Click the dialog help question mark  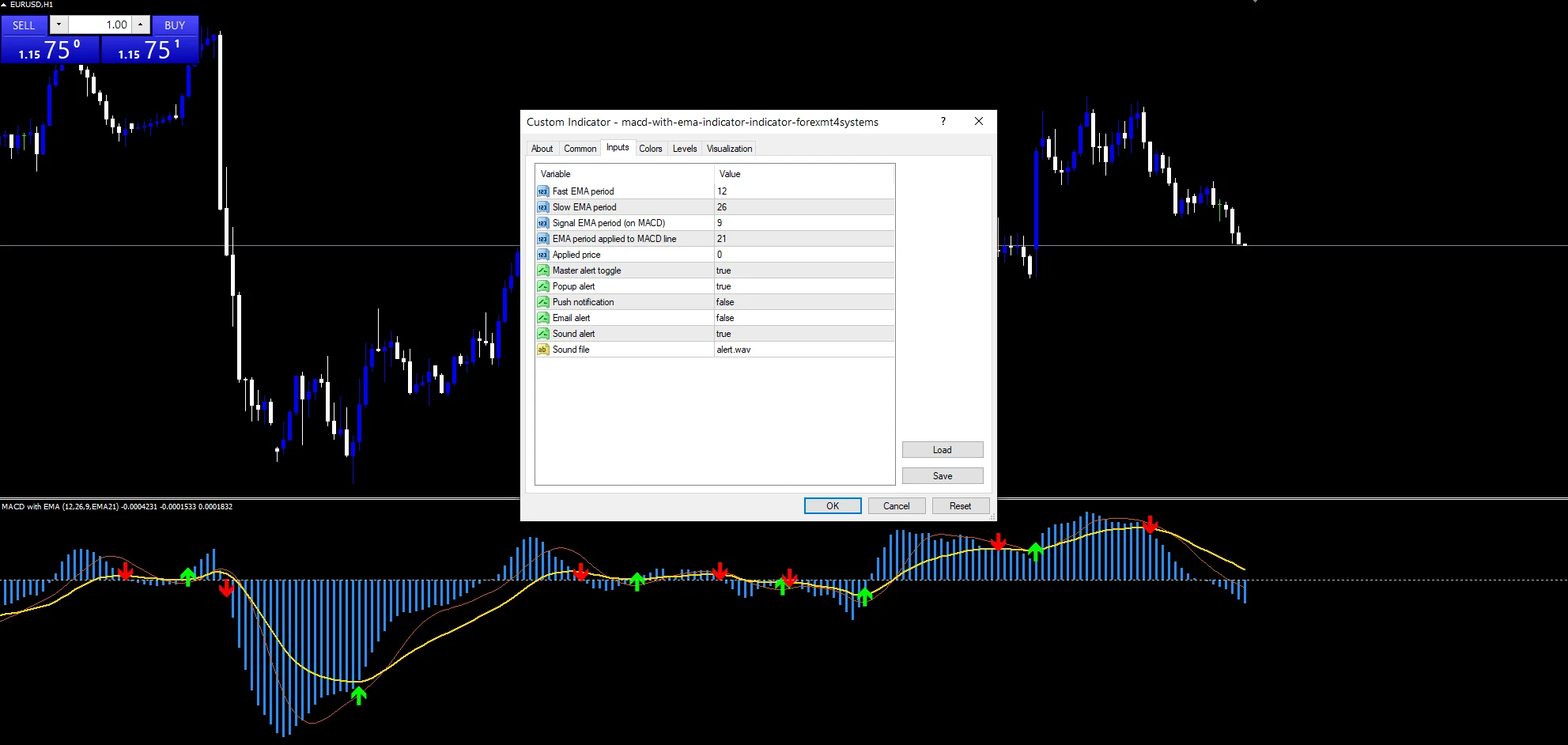tap(943, 121)
